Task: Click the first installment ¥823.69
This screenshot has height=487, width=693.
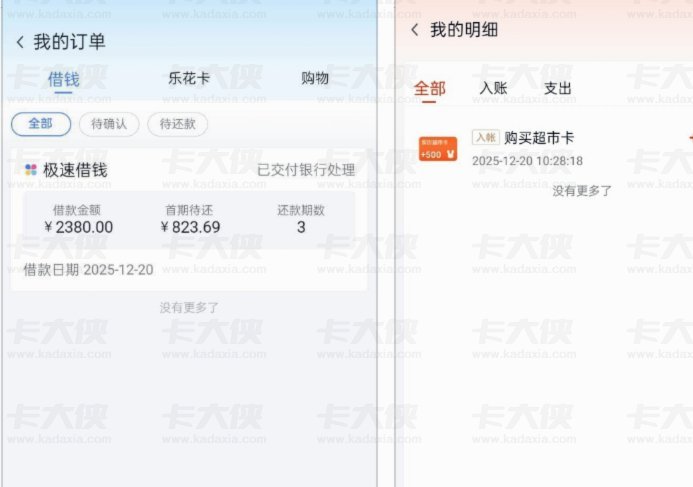Action: pyautogui.click(x=190, y=227)
